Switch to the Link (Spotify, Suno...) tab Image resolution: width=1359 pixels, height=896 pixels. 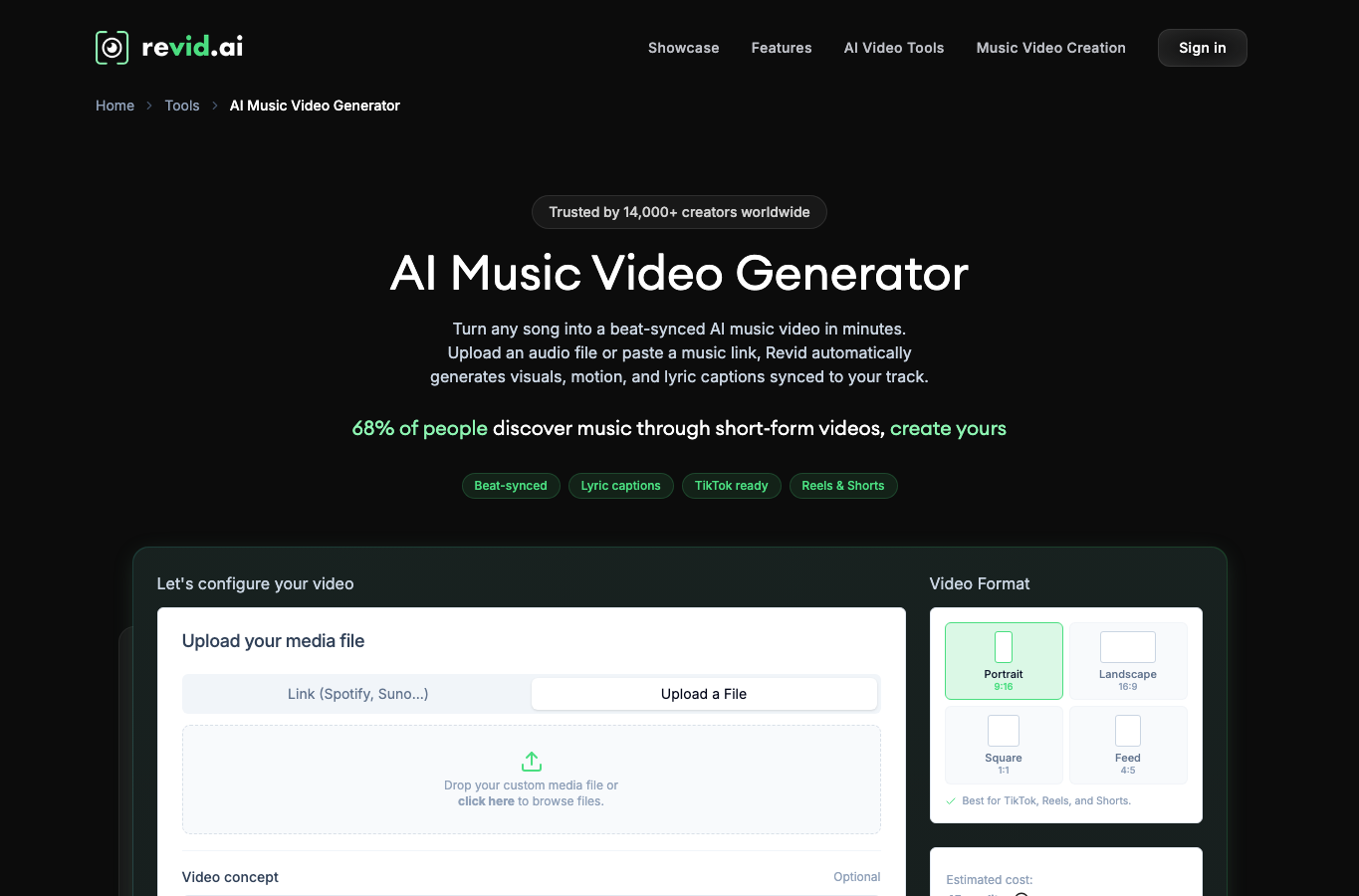click(358, 694)
